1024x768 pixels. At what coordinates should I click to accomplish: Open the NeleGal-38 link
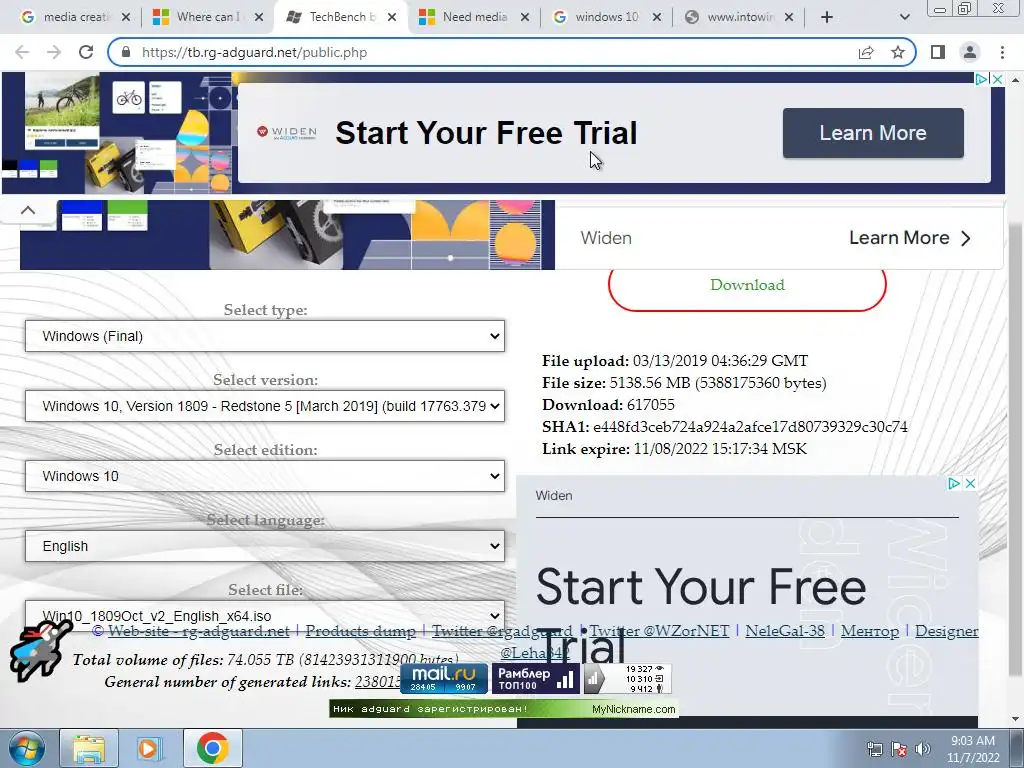pyautogui.click(x=785, y=631)
